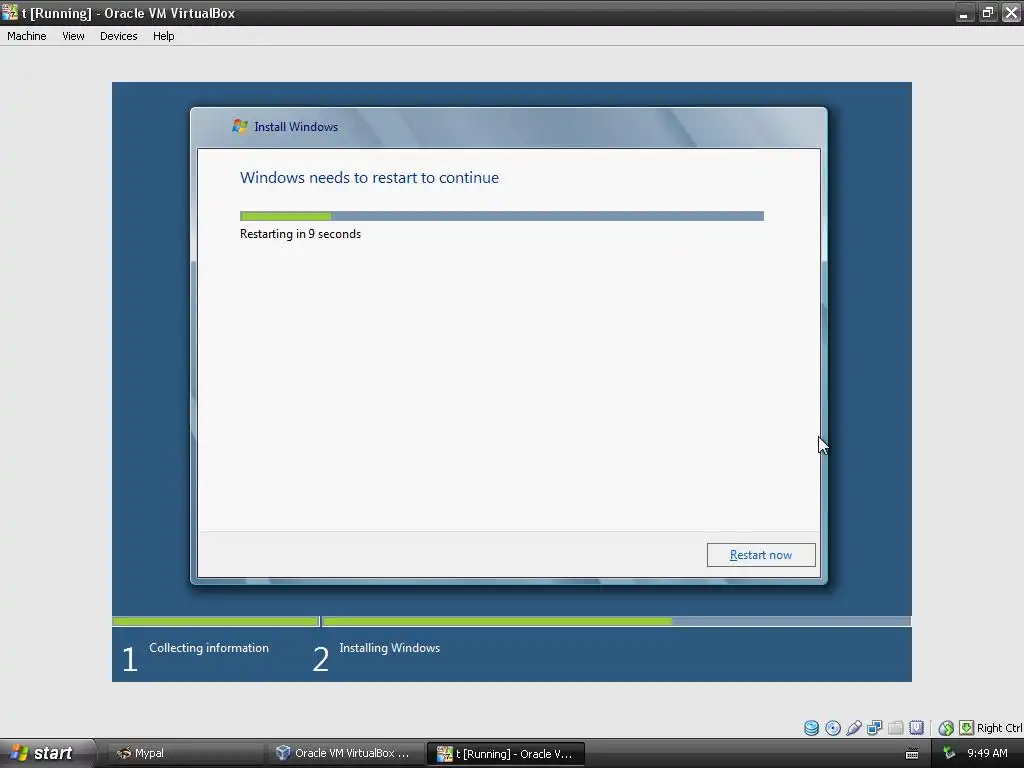This screenshot has width=1024, height=768.
Task: Open the Help menu
Action: pyautogui.click(x=163, y=36)
